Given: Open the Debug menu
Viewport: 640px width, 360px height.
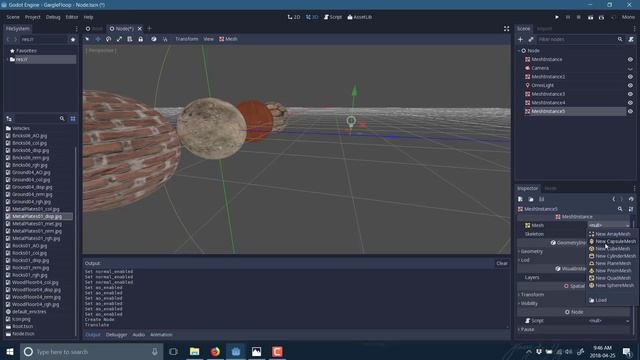Looking at the screenshot, I should (53, 17).
